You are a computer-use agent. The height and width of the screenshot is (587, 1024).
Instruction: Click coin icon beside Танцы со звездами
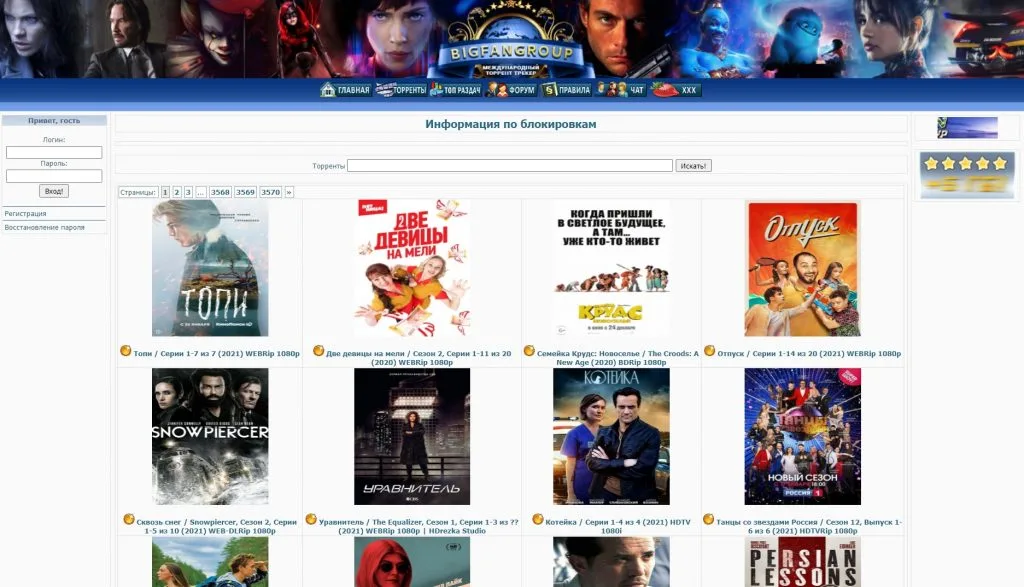709,519
